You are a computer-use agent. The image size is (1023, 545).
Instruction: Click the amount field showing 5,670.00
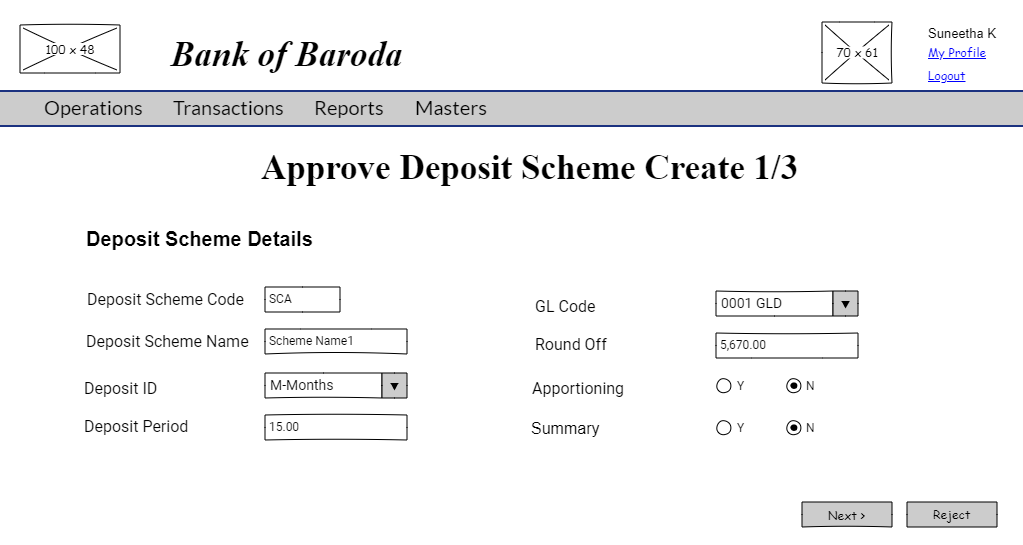coord(786,345)
